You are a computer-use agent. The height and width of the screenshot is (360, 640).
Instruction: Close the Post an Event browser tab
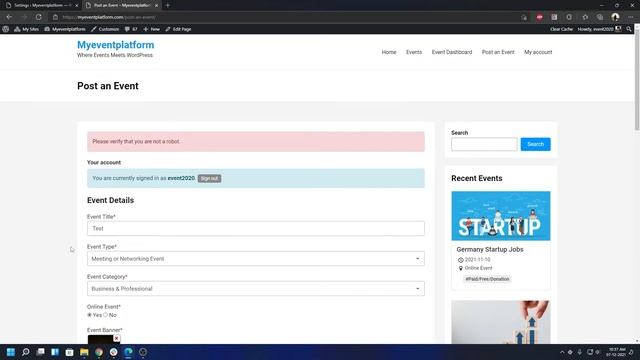pyautogui.click(x=156, y=6)
